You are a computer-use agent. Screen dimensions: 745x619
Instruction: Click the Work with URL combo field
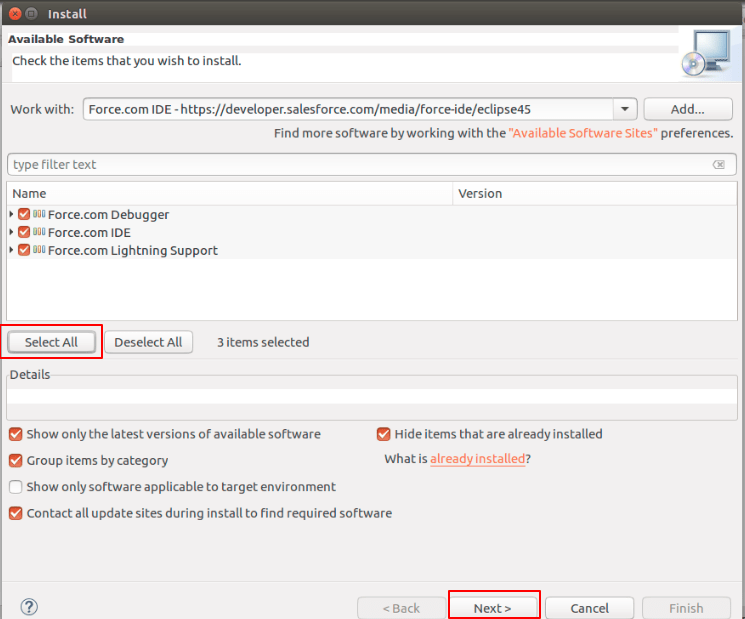click(x=348, y=109)
